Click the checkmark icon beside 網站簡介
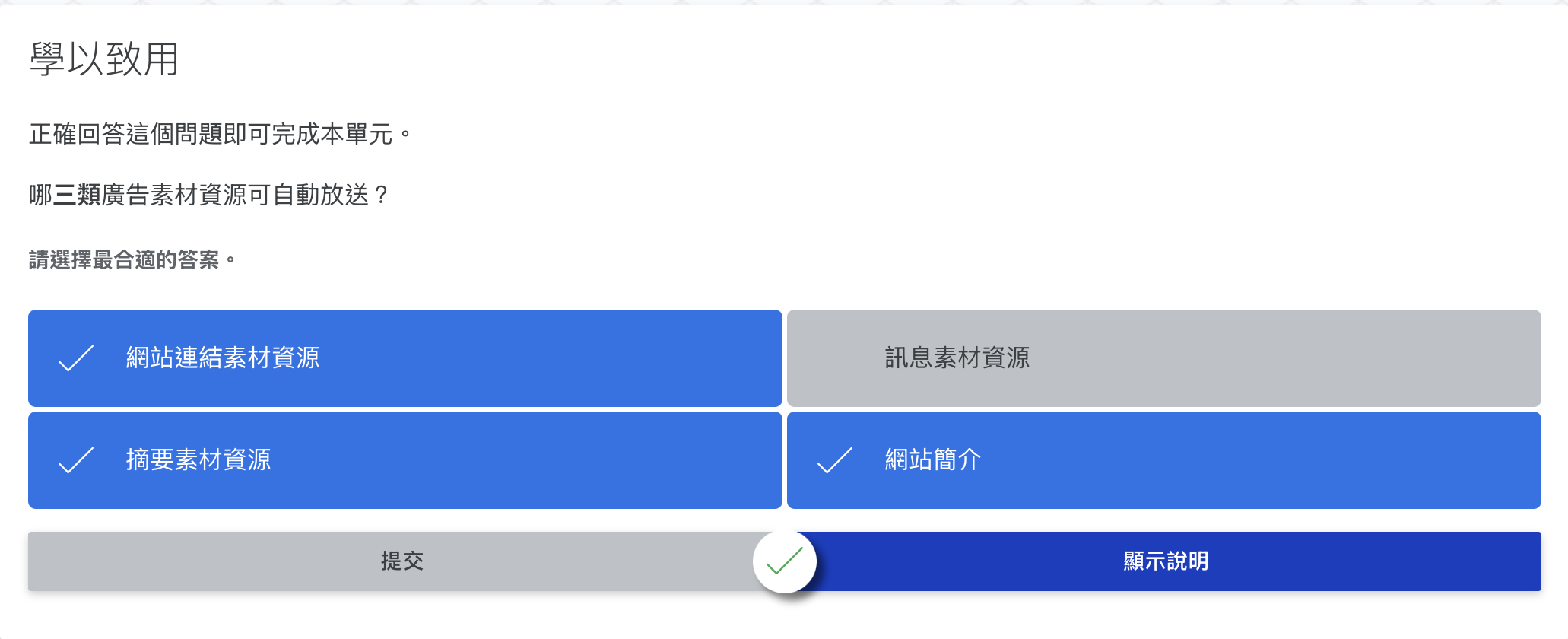This screenshot has height=639, width=1568. [x=834, y=460]
